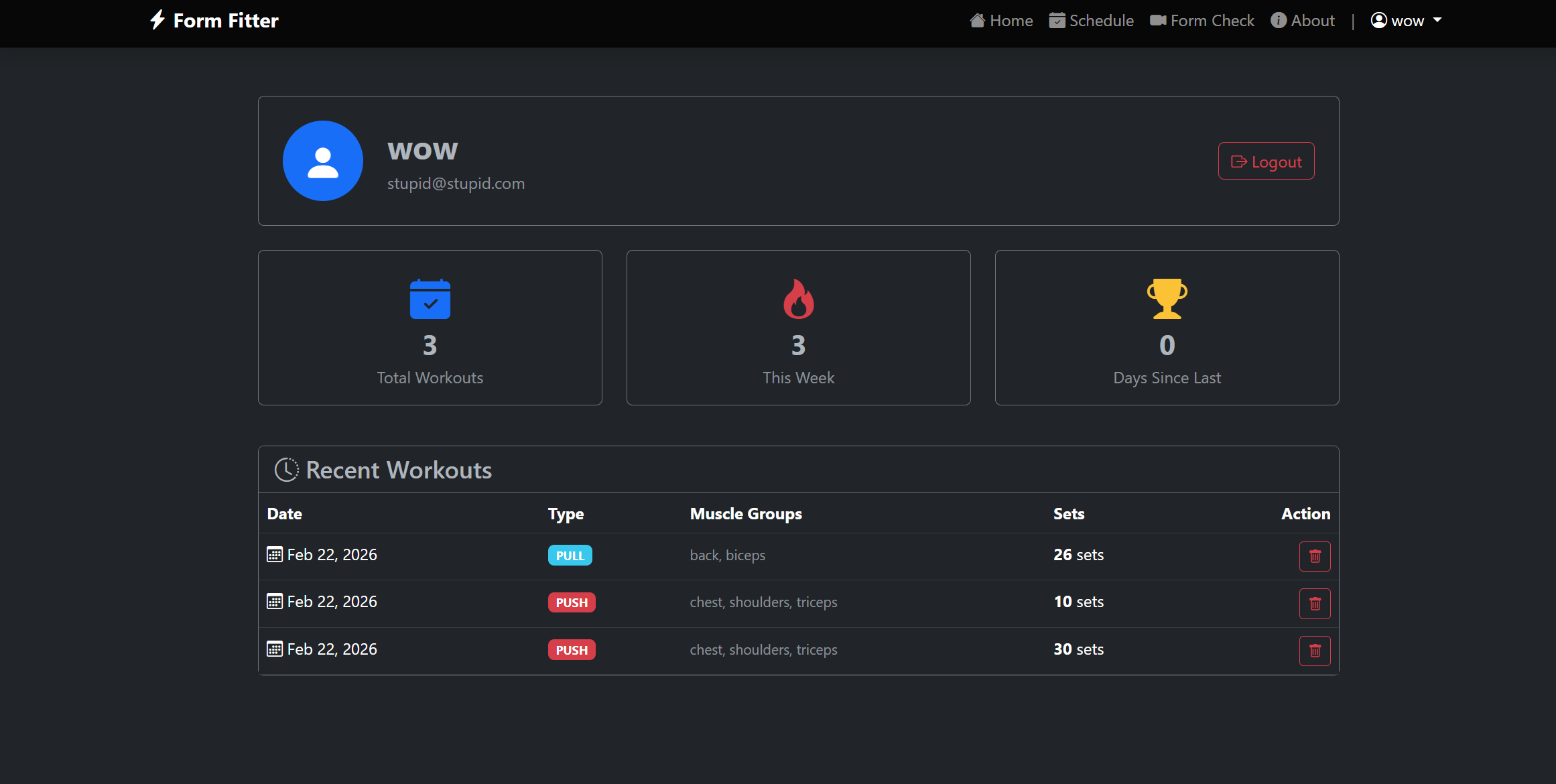Click the calendar check Total Workouts icon

coord(430,299)
